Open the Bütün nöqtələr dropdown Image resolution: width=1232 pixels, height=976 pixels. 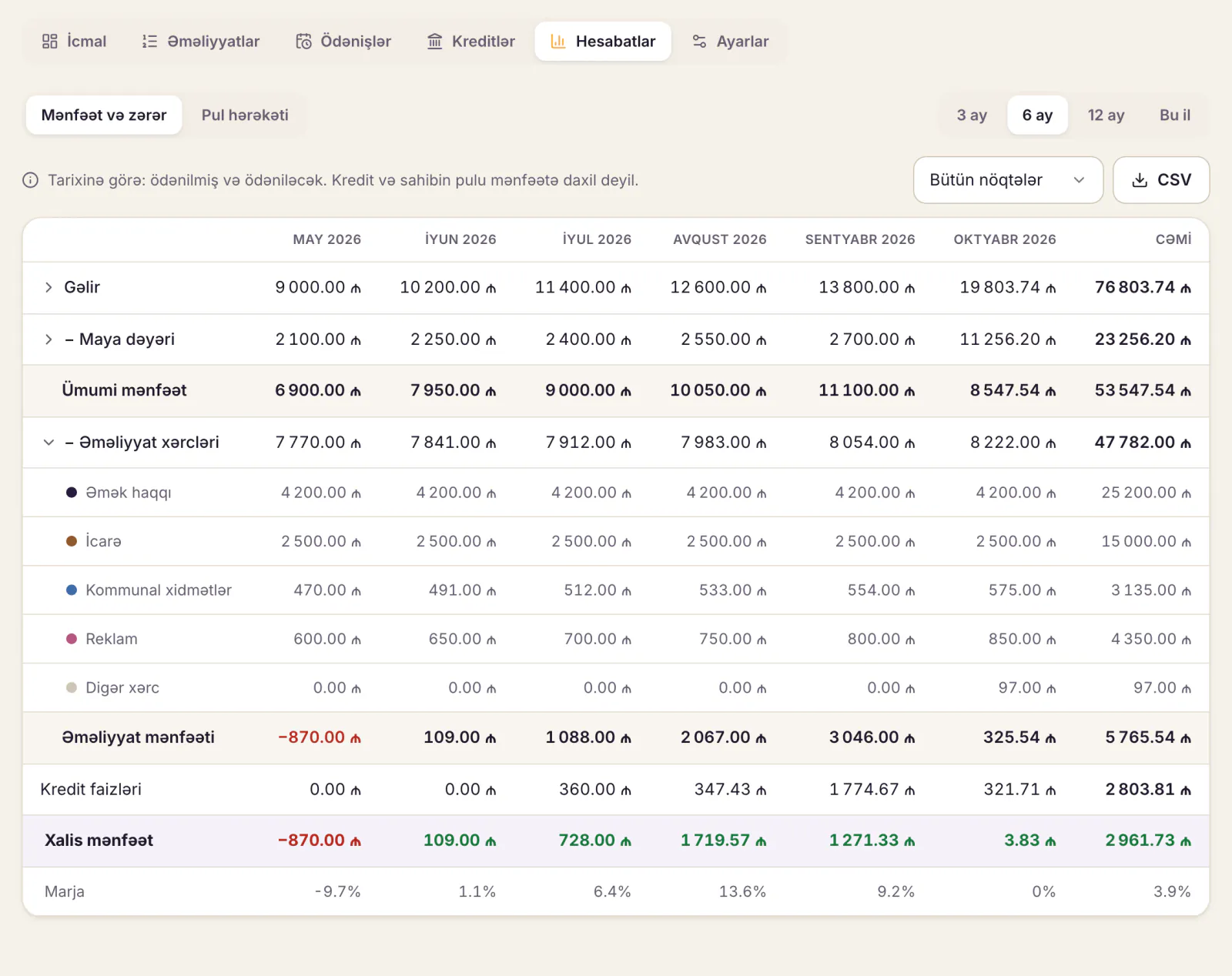(1008, 180)
